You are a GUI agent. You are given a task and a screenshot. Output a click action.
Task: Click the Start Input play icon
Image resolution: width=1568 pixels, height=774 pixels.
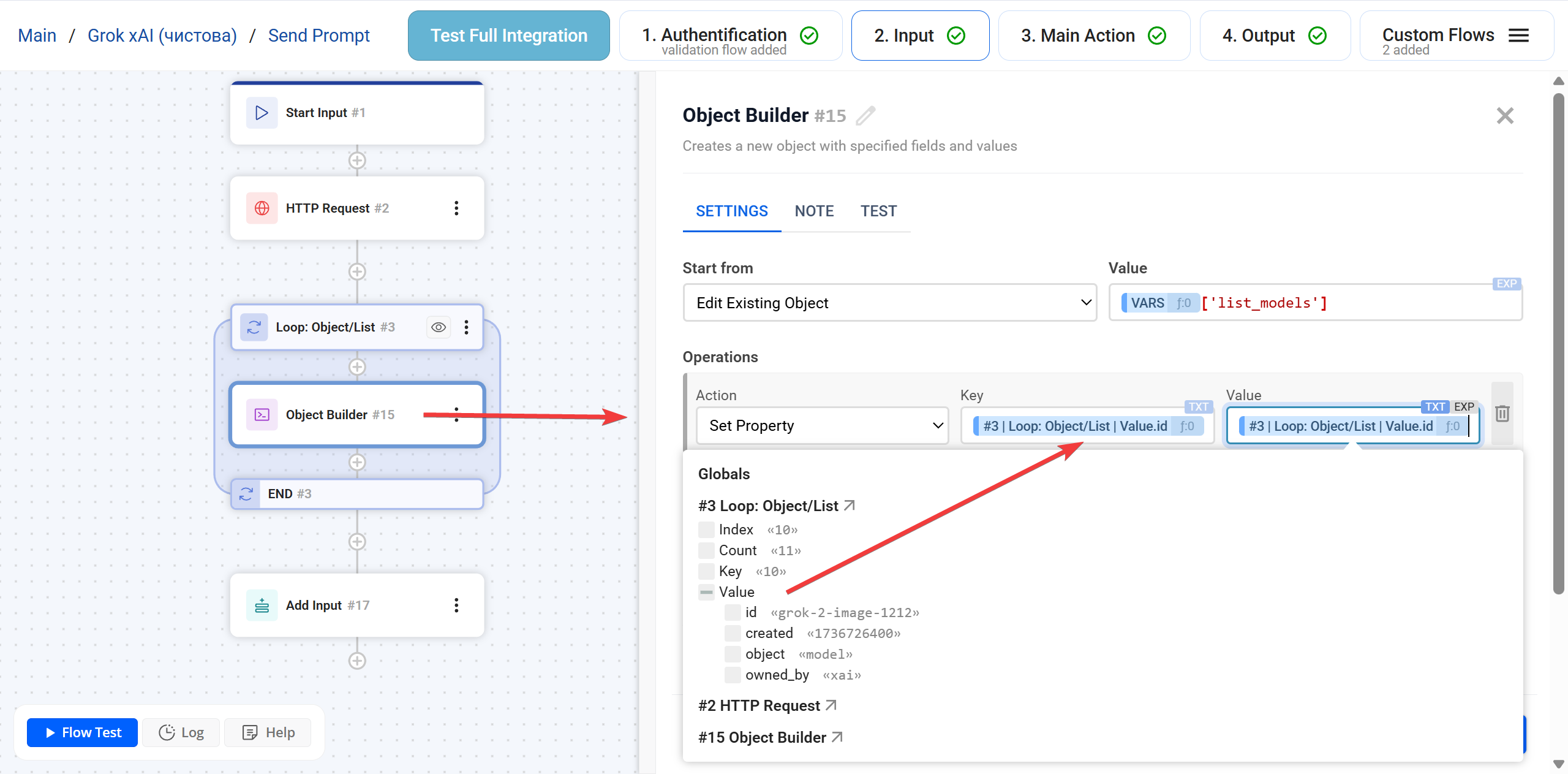coord(261,112)
